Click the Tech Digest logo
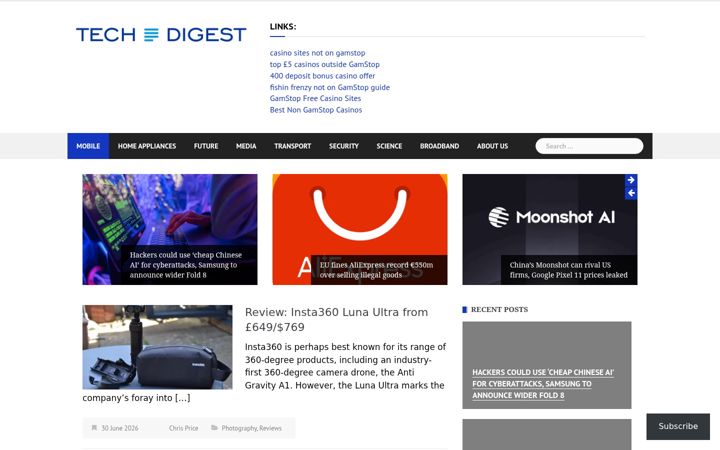 tap(161, 34)
